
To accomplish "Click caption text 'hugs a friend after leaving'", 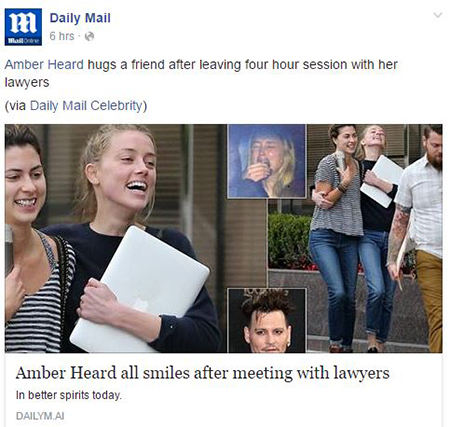I will (x=164, y=64).
